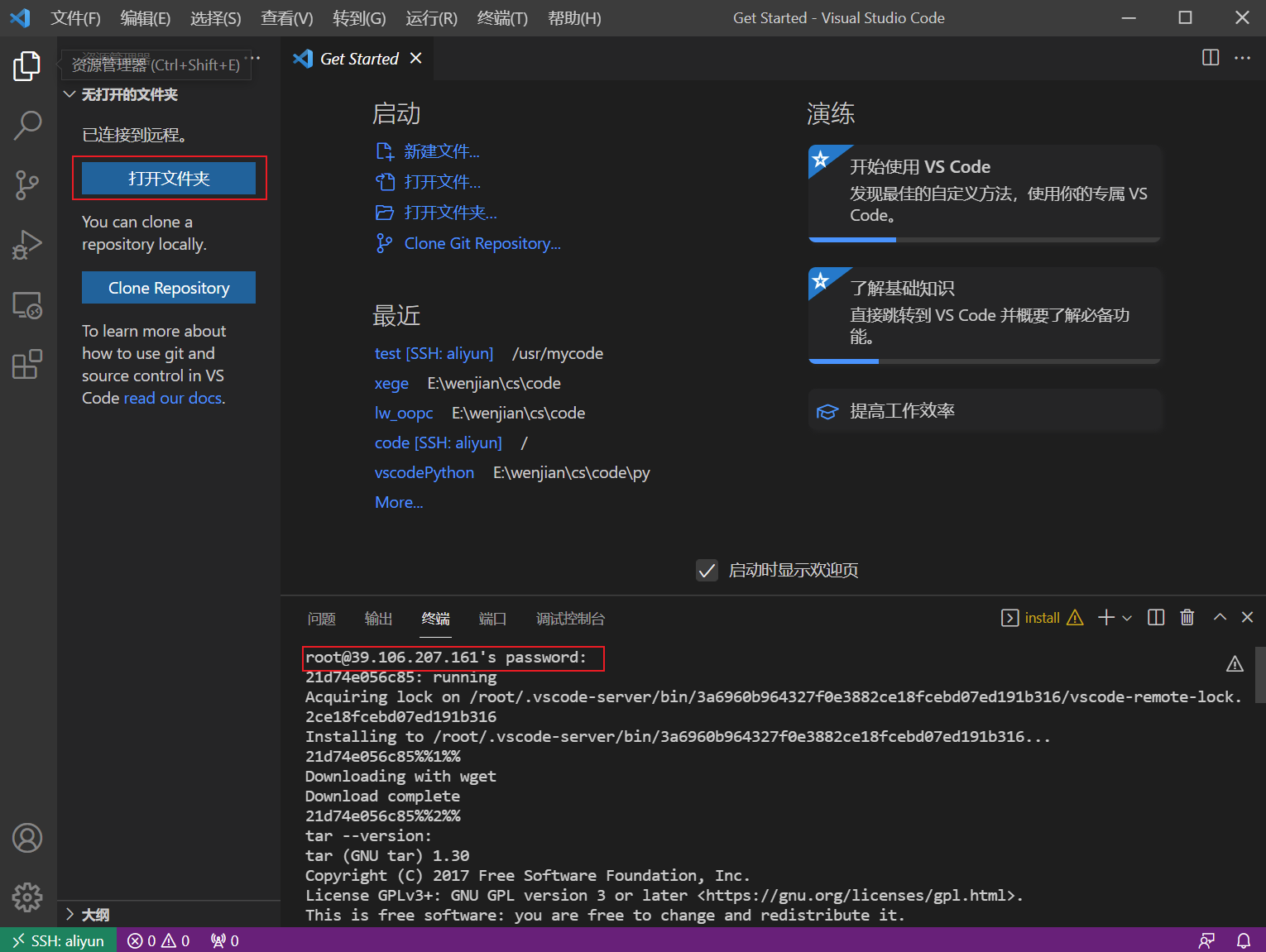Open the 了解基础知识 walkthrough card
Viewport: 1266px width, 952px height.
tap(985, 315)
